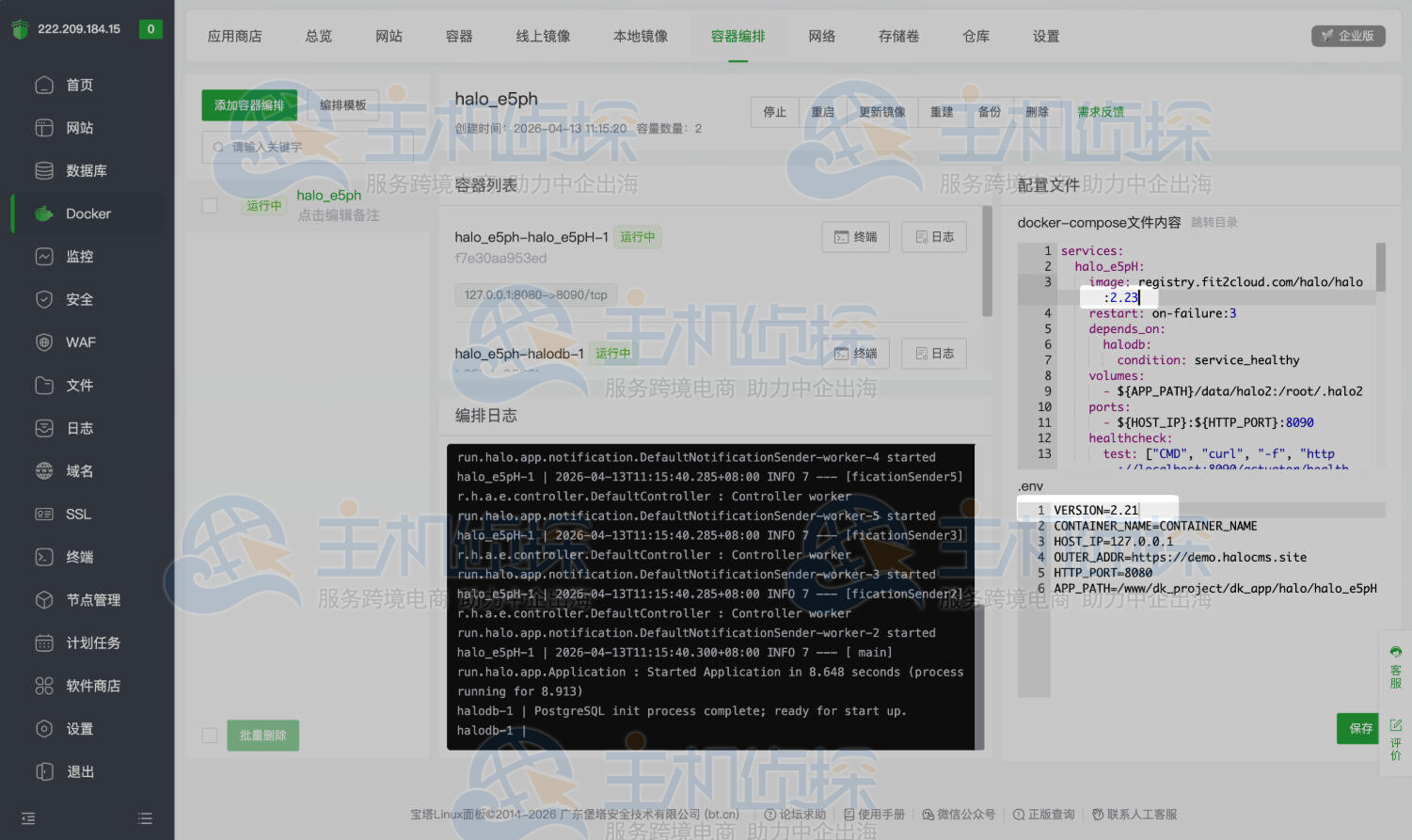Collapse the sidebar with the bottom-left icon
The width and height of the screenshot is (1412, 840).
click(28, 818)
